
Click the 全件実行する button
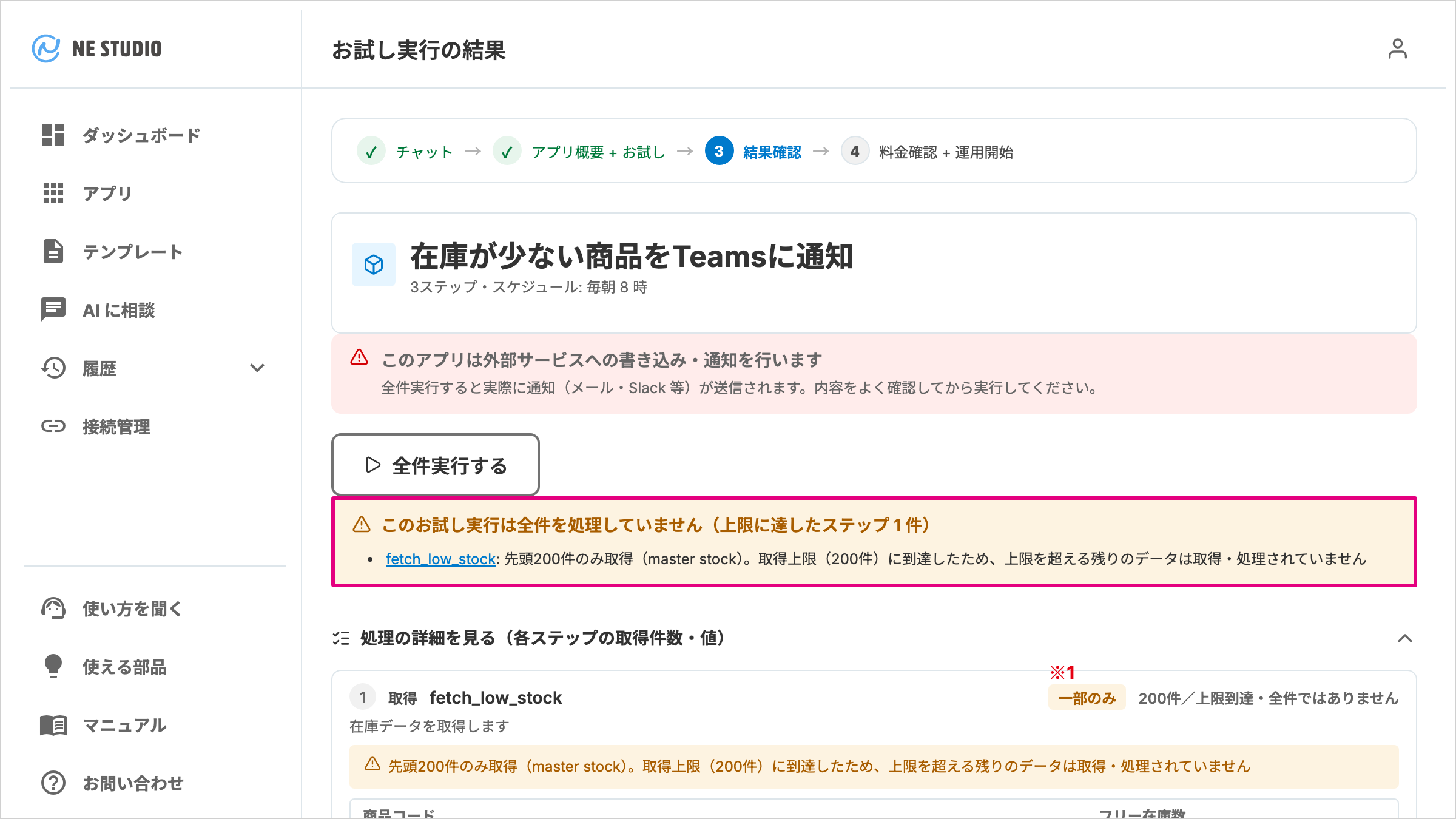click(436, 465)
